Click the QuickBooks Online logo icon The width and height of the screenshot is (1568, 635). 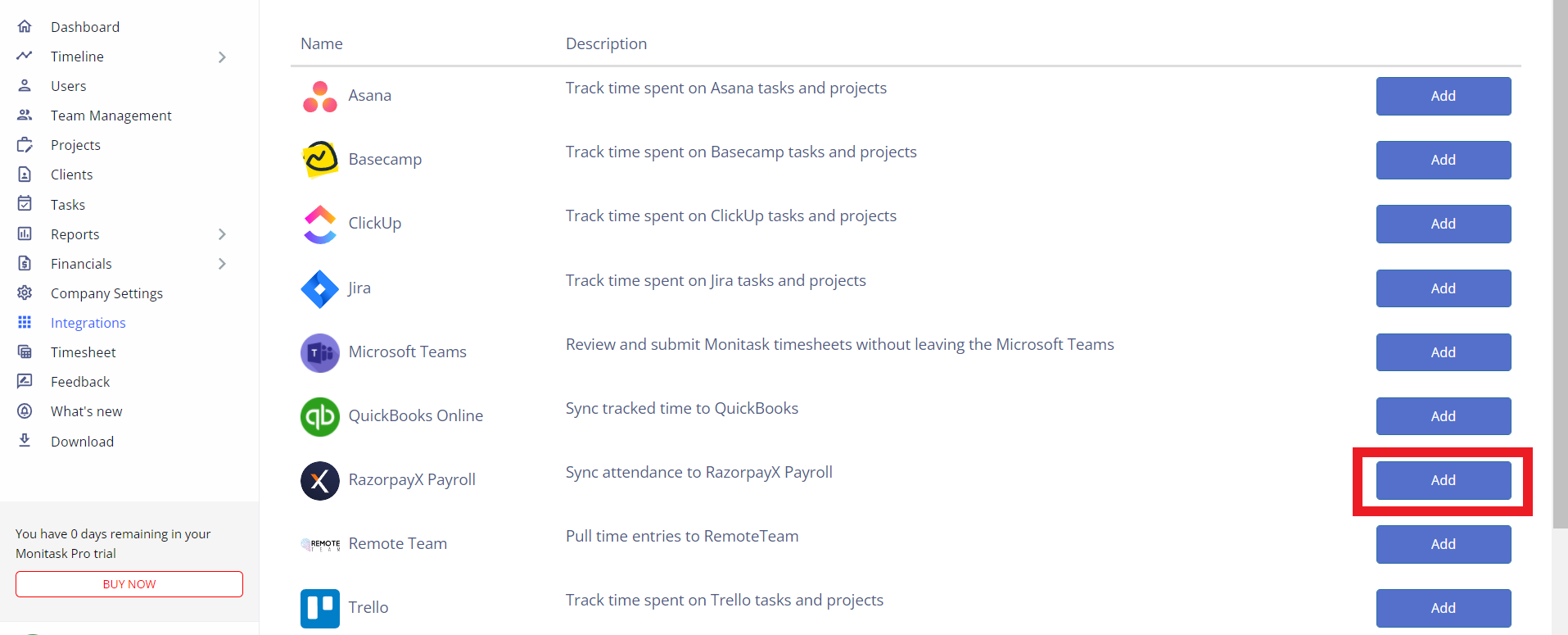tap(319, 416)
